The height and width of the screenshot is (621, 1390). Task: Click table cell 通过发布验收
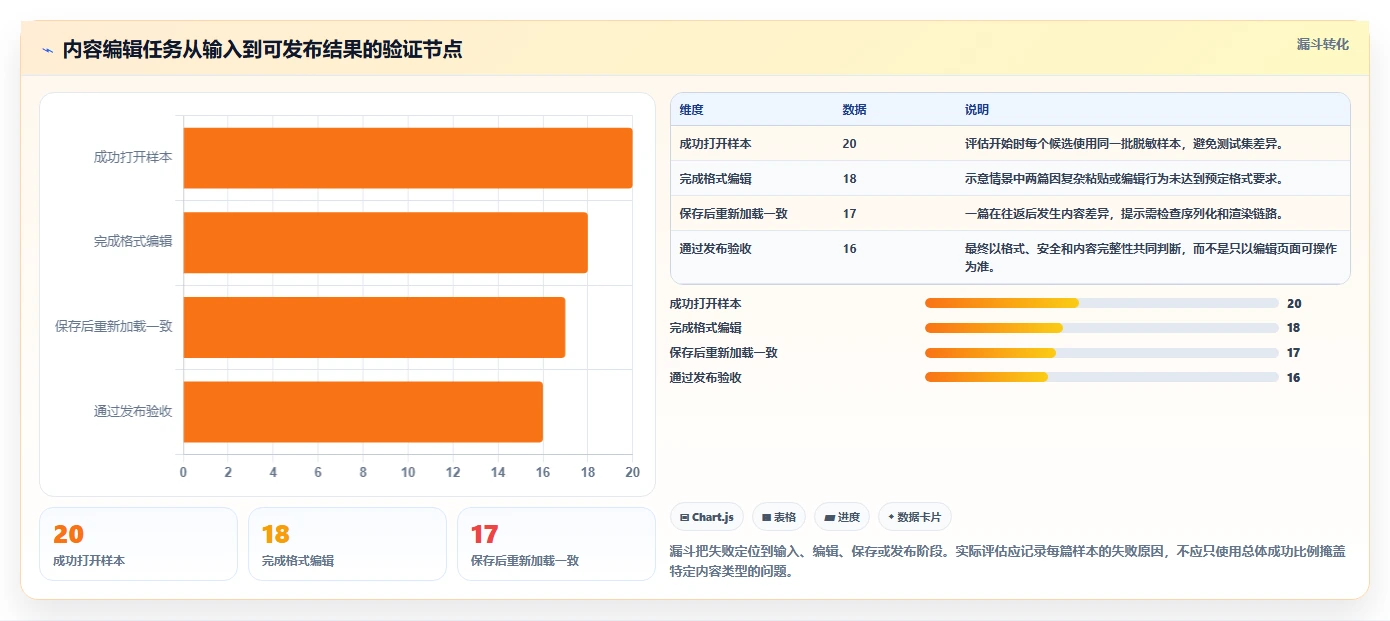pyautogui.click(x=715, y=248)
